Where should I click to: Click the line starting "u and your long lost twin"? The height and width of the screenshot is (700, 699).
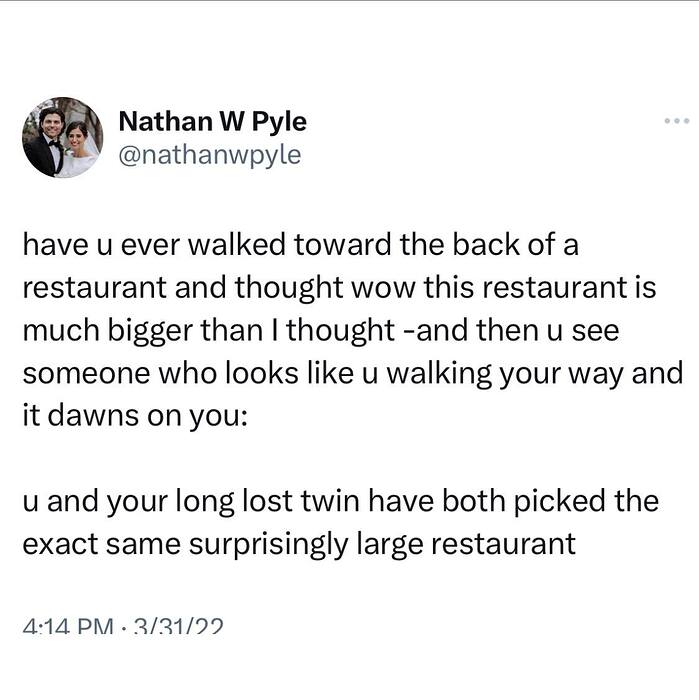point(340,500)
